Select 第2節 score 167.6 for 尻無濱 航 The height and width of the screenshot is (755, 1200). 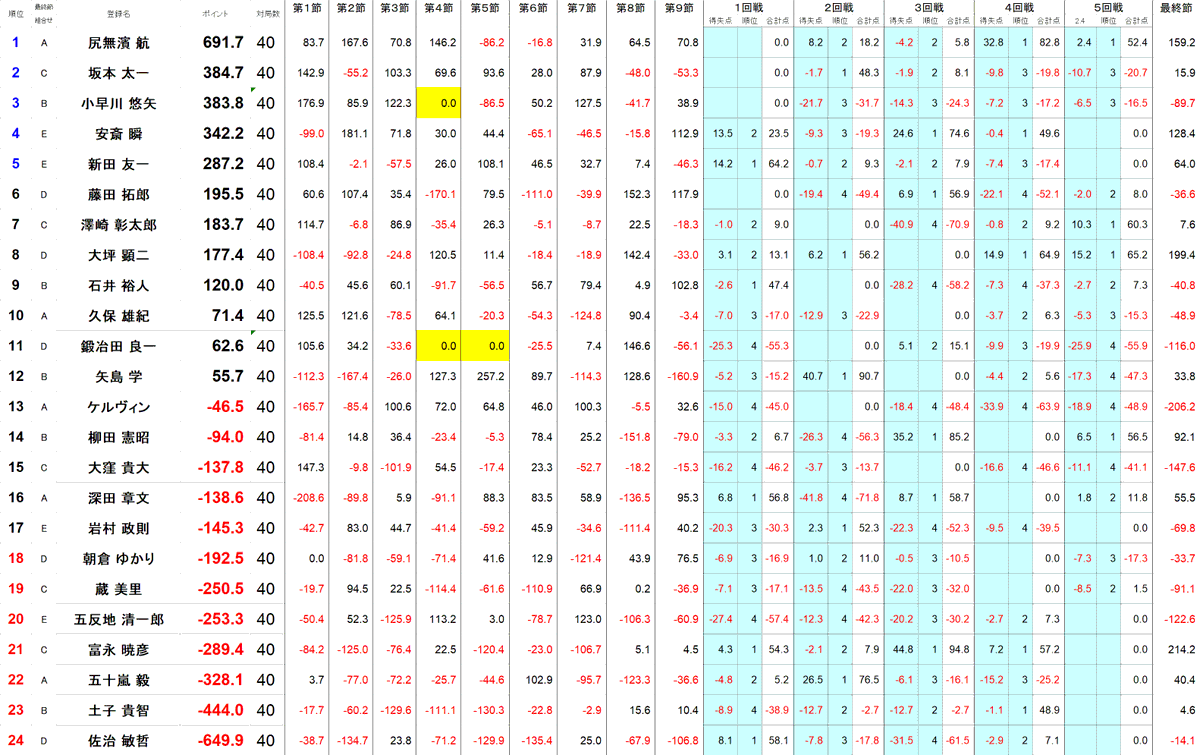click(355, 43)
